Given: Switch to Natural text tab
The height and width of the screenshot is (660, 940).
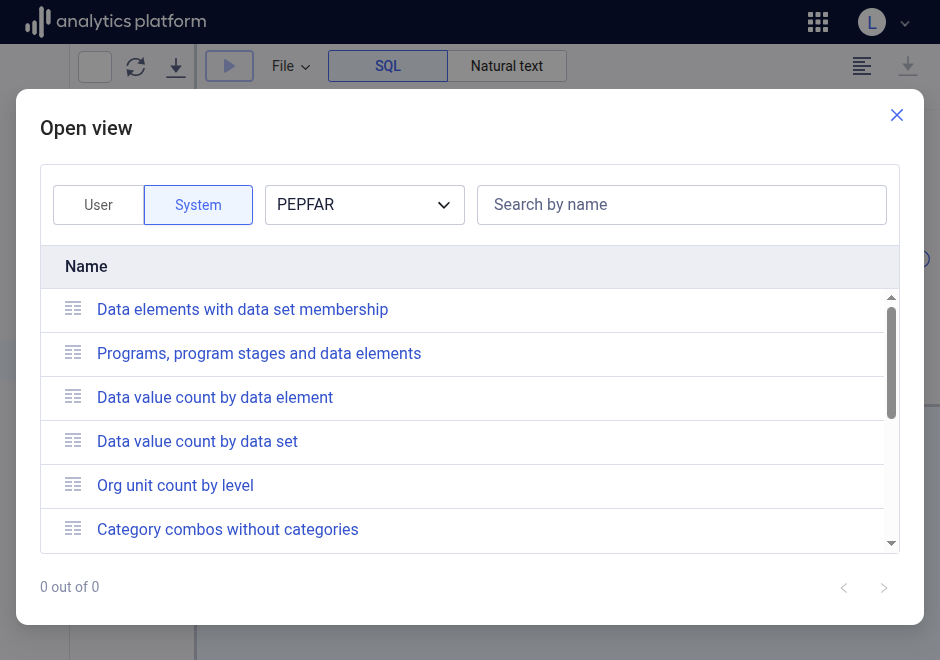Looking at the screenshot, I should 507,66.
